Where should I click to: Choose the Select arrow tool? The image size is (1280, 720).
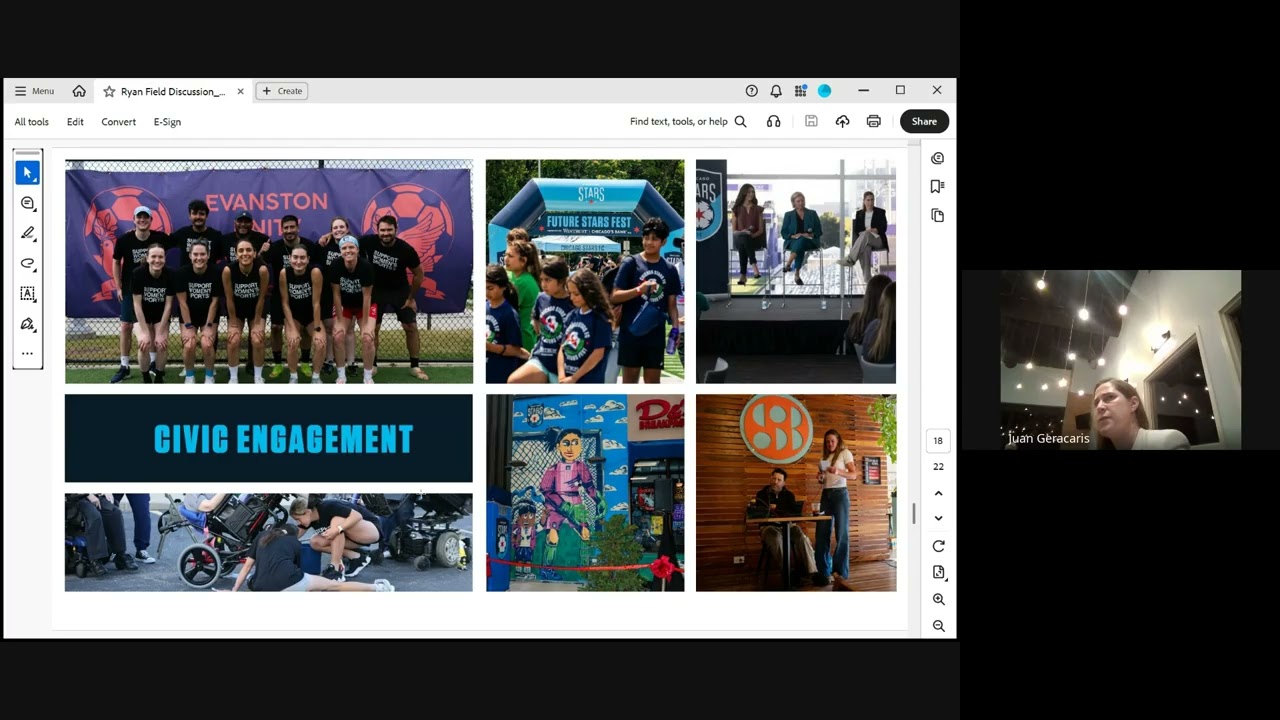click(x=28, y=173)
